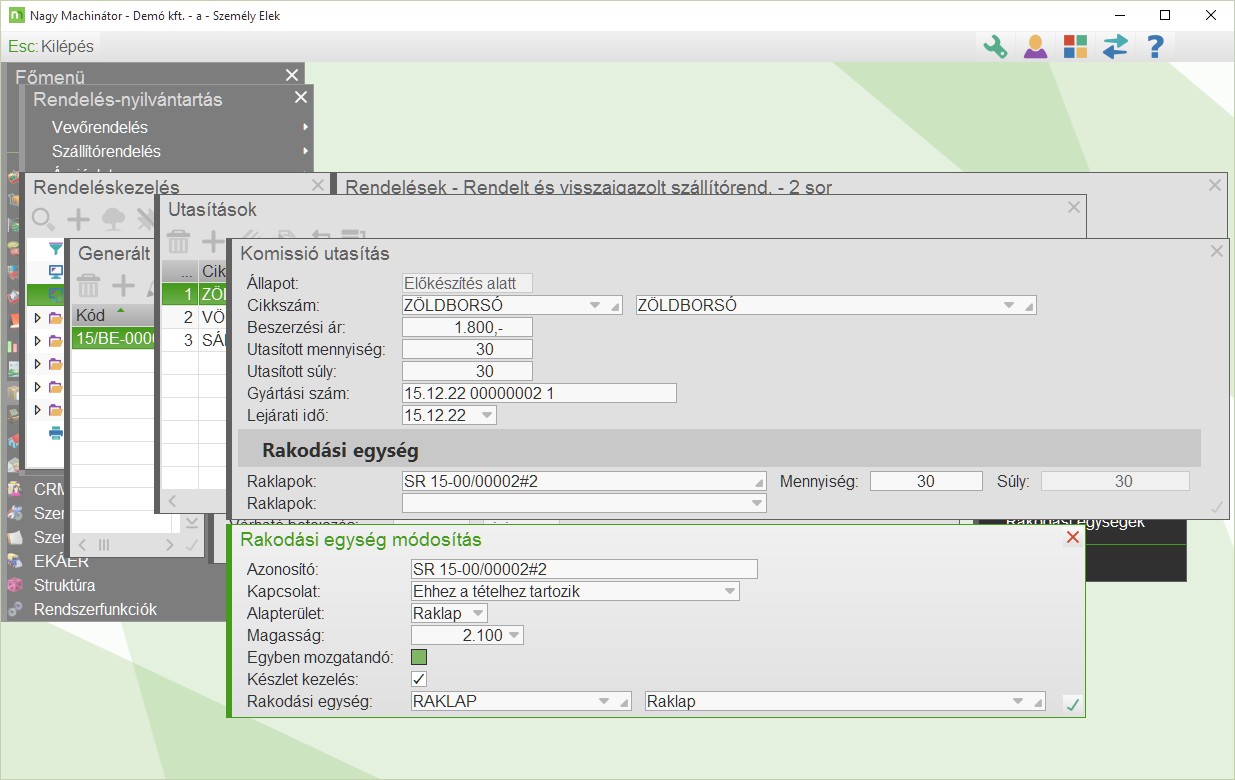Click the Esc: Kilépés button
The height and width of the screenshot is (780, 1235).
point(51,46)
